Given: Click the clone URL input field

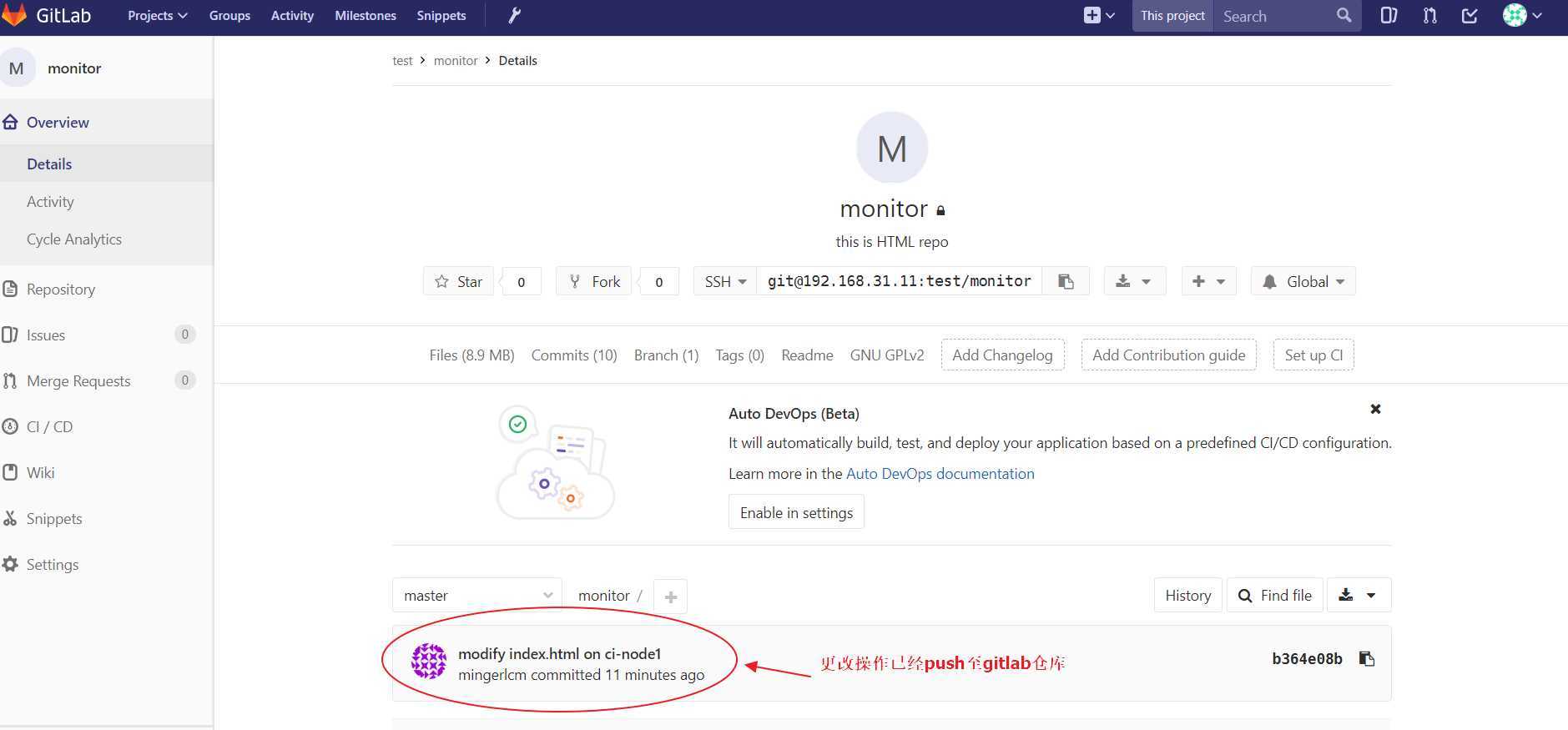Looking at the screenshot, I should coord(899,281).
